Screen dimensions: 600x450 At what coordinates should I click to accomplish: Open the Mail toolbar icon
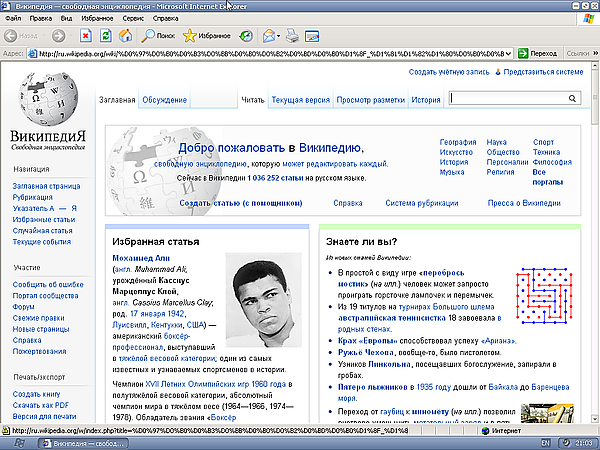pos(269,35)
